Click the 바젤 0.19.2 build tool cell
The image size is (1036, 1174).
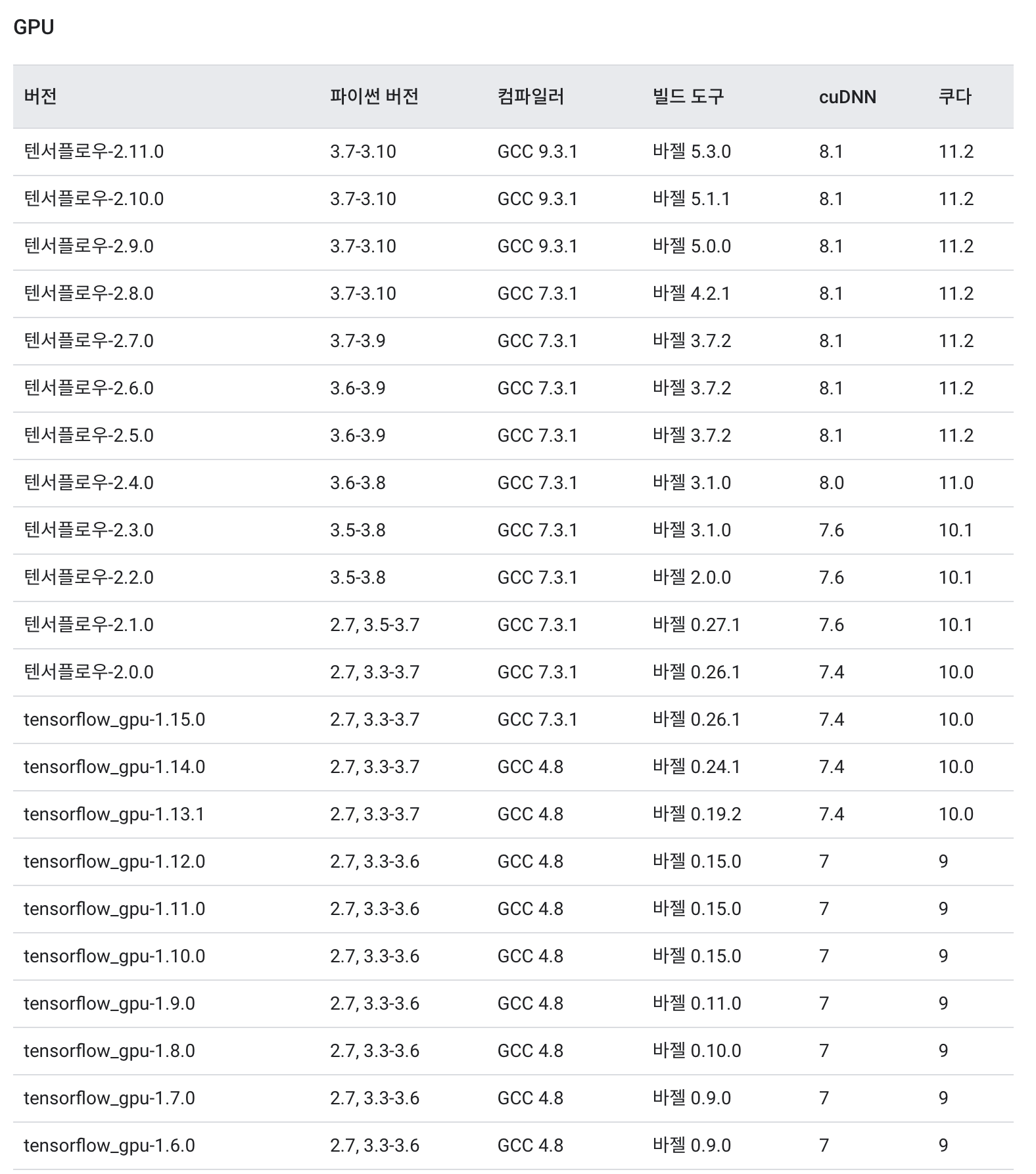[697, 814]
